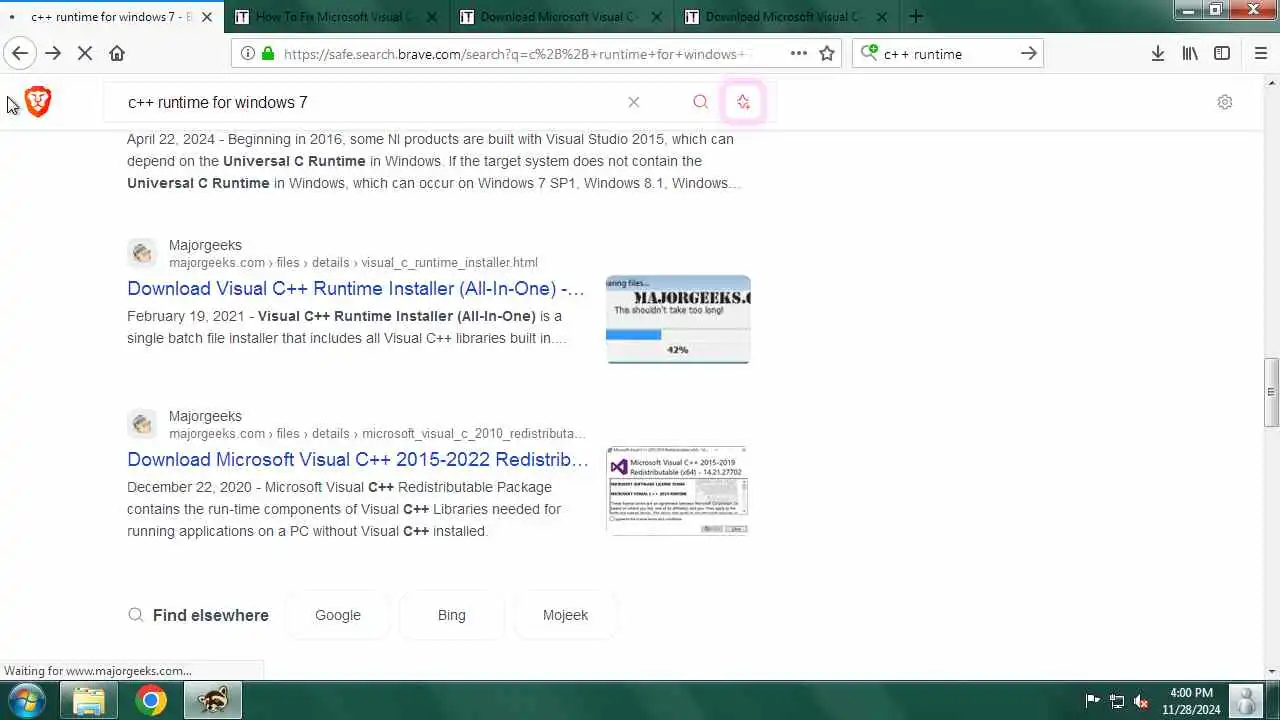Click the Brave search query input field
The width and height of the screenshot is (1280, 720).
[x=370, y=102]
